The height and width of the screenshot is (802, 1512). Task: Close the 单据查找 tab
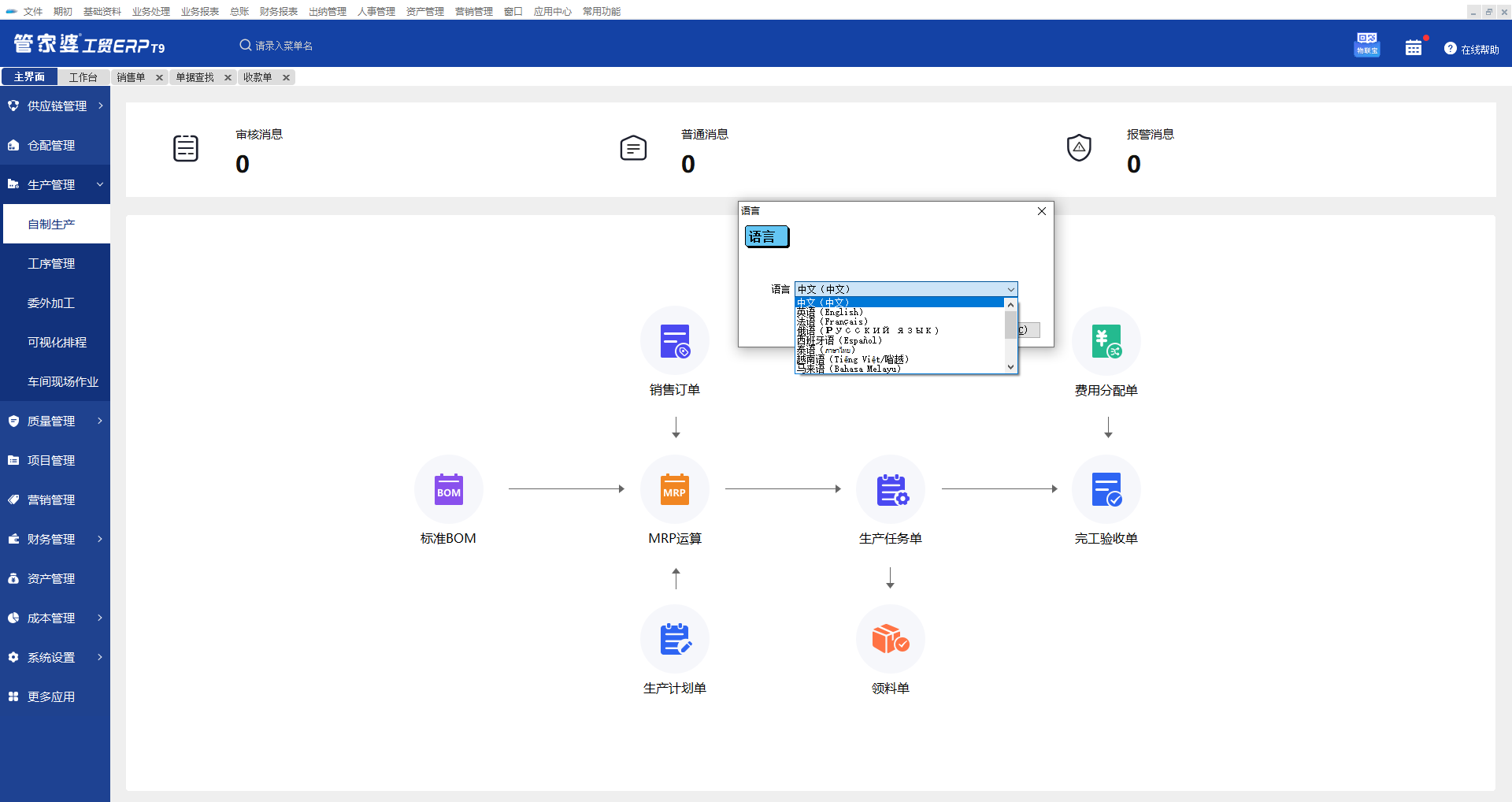click(x=228, y=77)
